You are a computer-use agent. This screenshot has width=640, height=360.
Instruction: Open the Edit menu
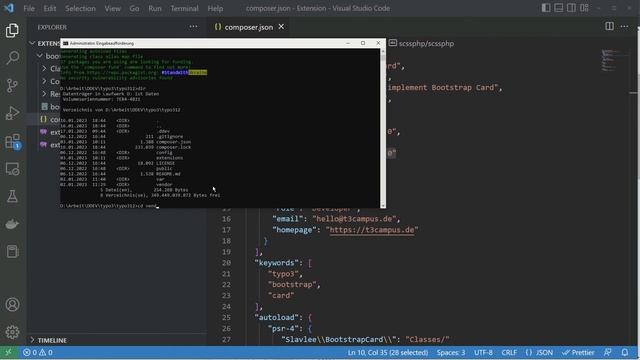(50, 8)
